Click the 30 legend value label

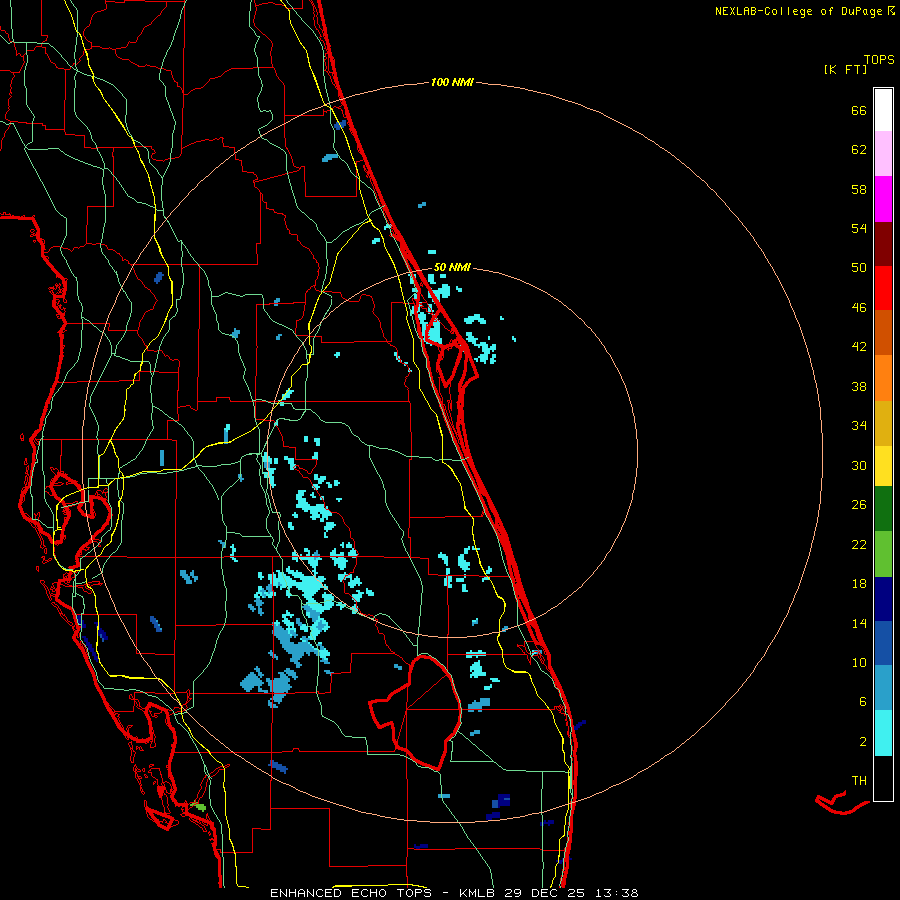[859, 465]
